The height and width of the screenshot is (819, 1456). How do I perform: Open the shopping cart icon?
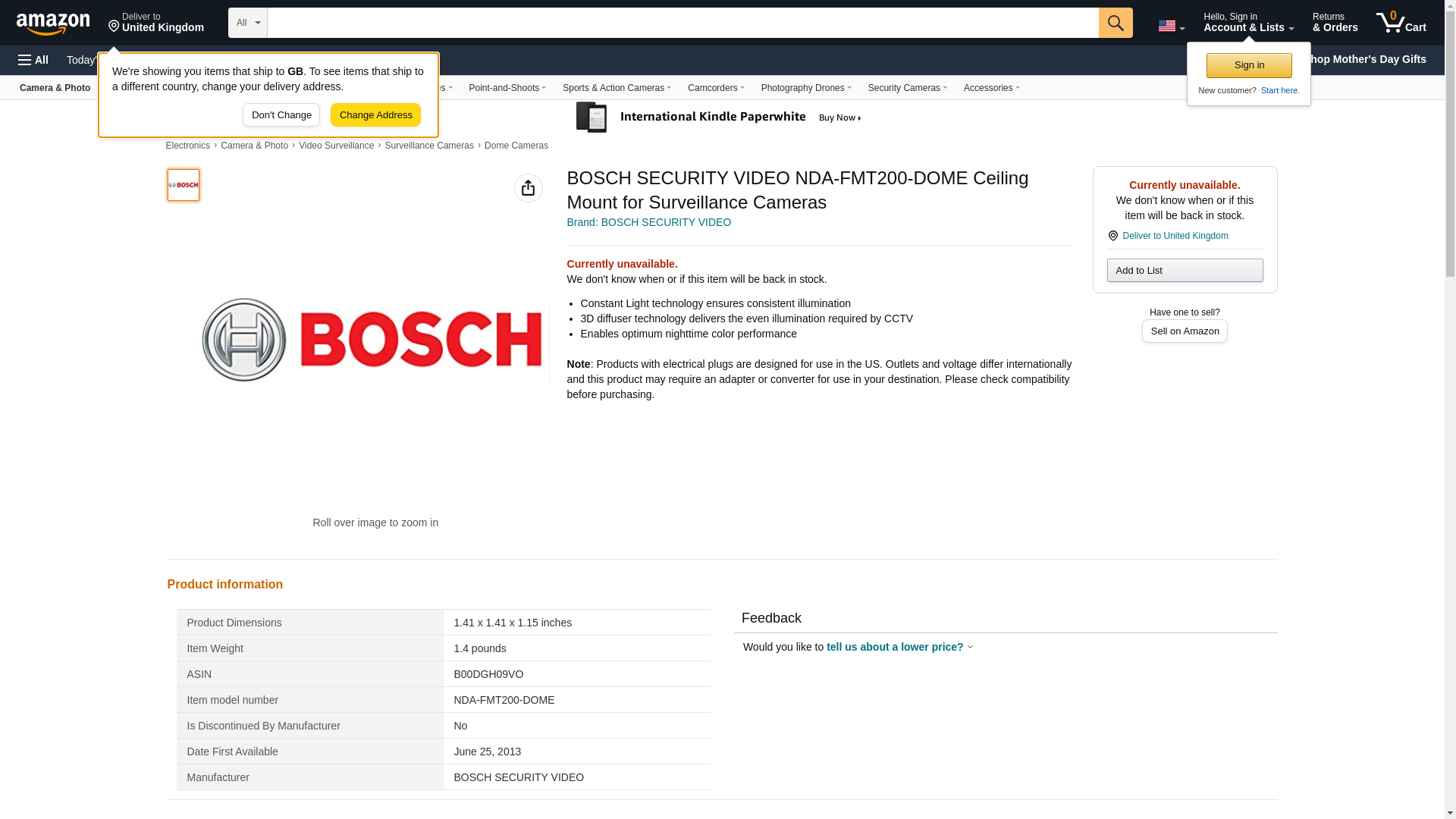[x=1401, y=23]
